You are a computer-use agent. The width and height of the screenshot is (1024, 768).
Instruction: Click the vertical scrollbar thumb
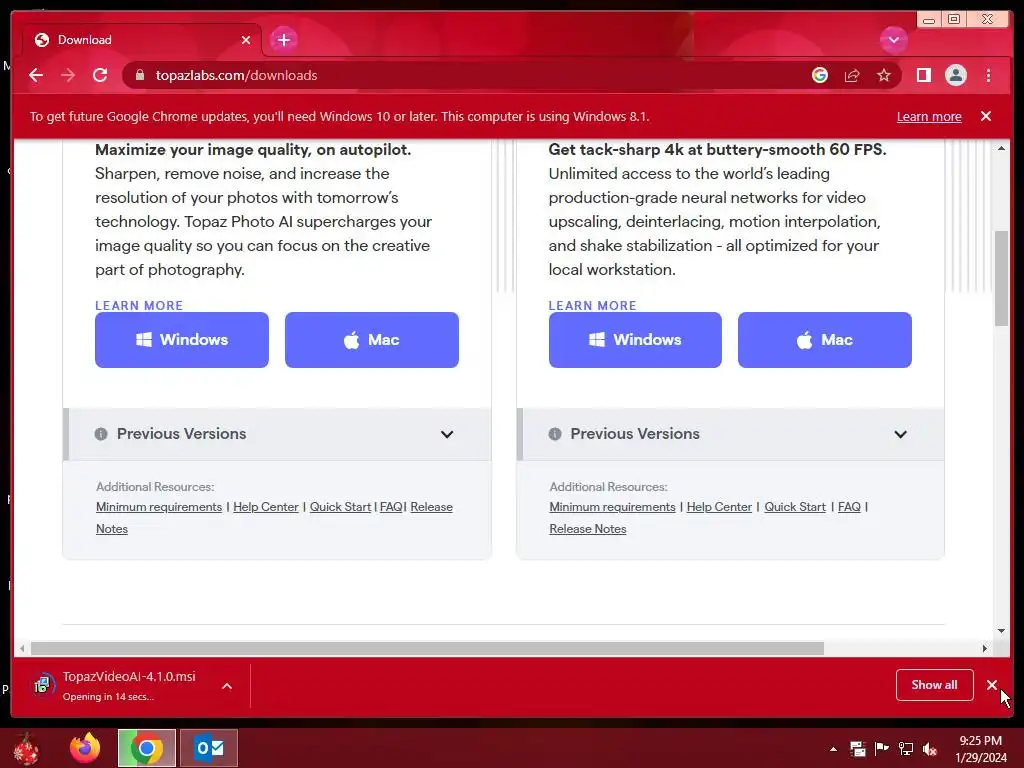pyautogui.click(x=1001, y=278)
